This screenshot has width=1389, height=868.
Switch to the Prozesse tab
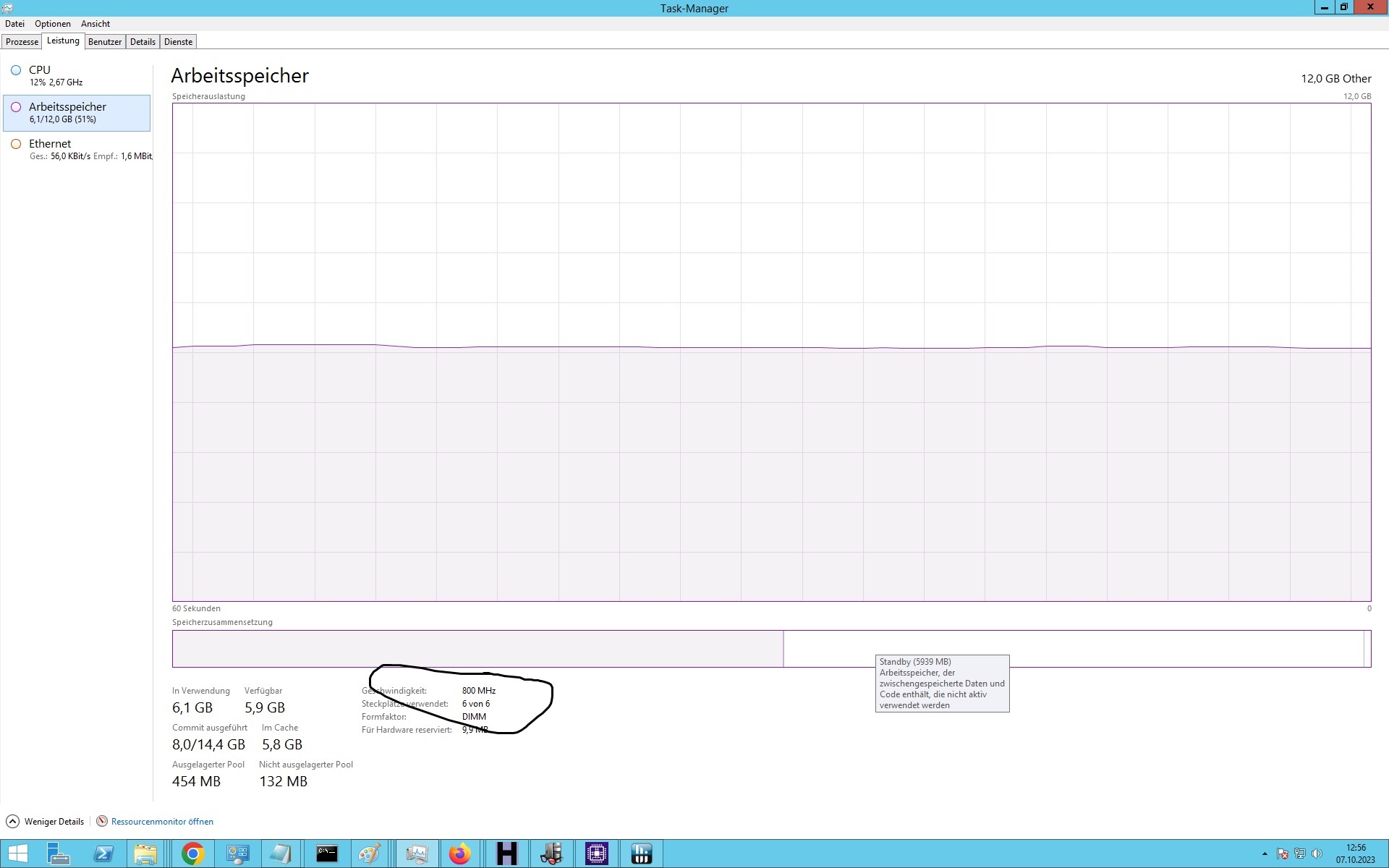click(x=22, y=42)
